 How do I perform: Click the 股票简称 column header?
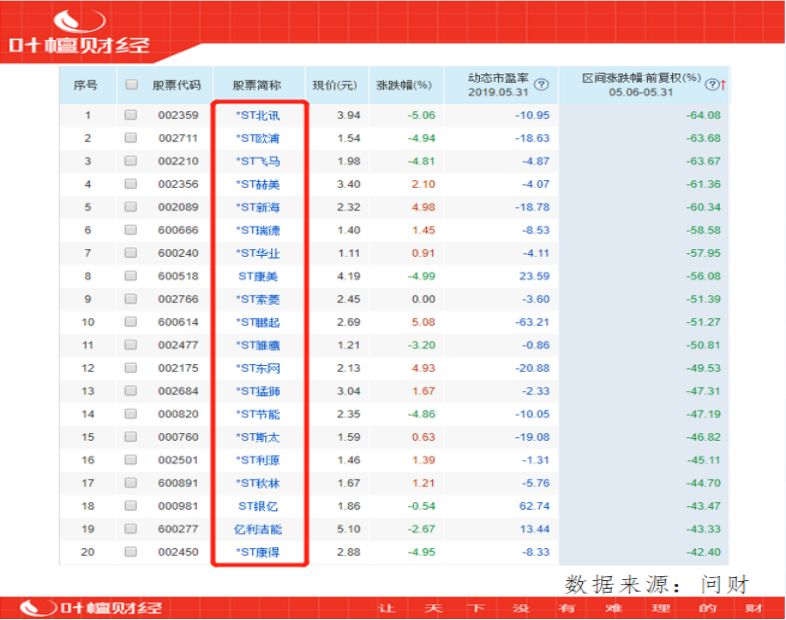tap(257, 85)
